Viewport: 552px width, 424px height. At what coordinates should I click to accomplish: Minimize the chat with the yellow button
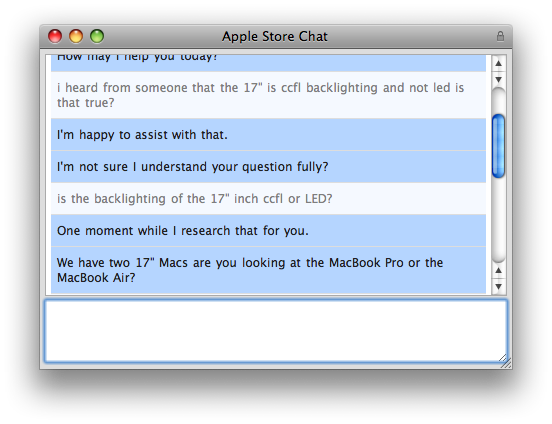76,36
